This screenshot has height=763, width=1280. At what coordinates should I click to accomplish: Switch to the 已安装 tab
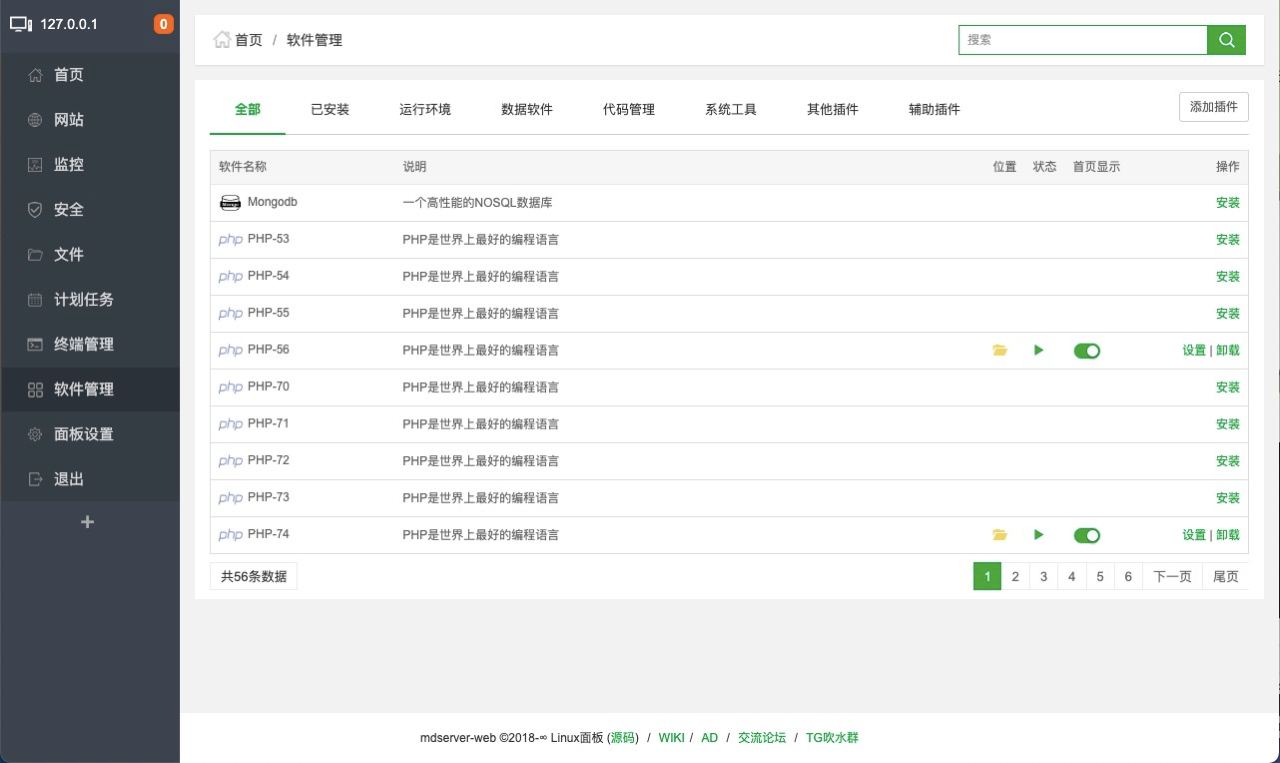(329, 109)
